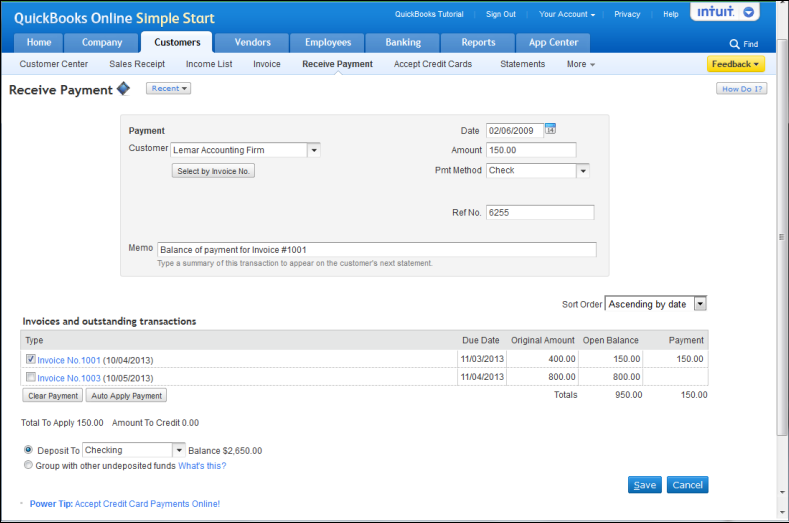The height and width of the screenshot is (523, 789).
Task: Switch to the Company tab
Action: 102,43
